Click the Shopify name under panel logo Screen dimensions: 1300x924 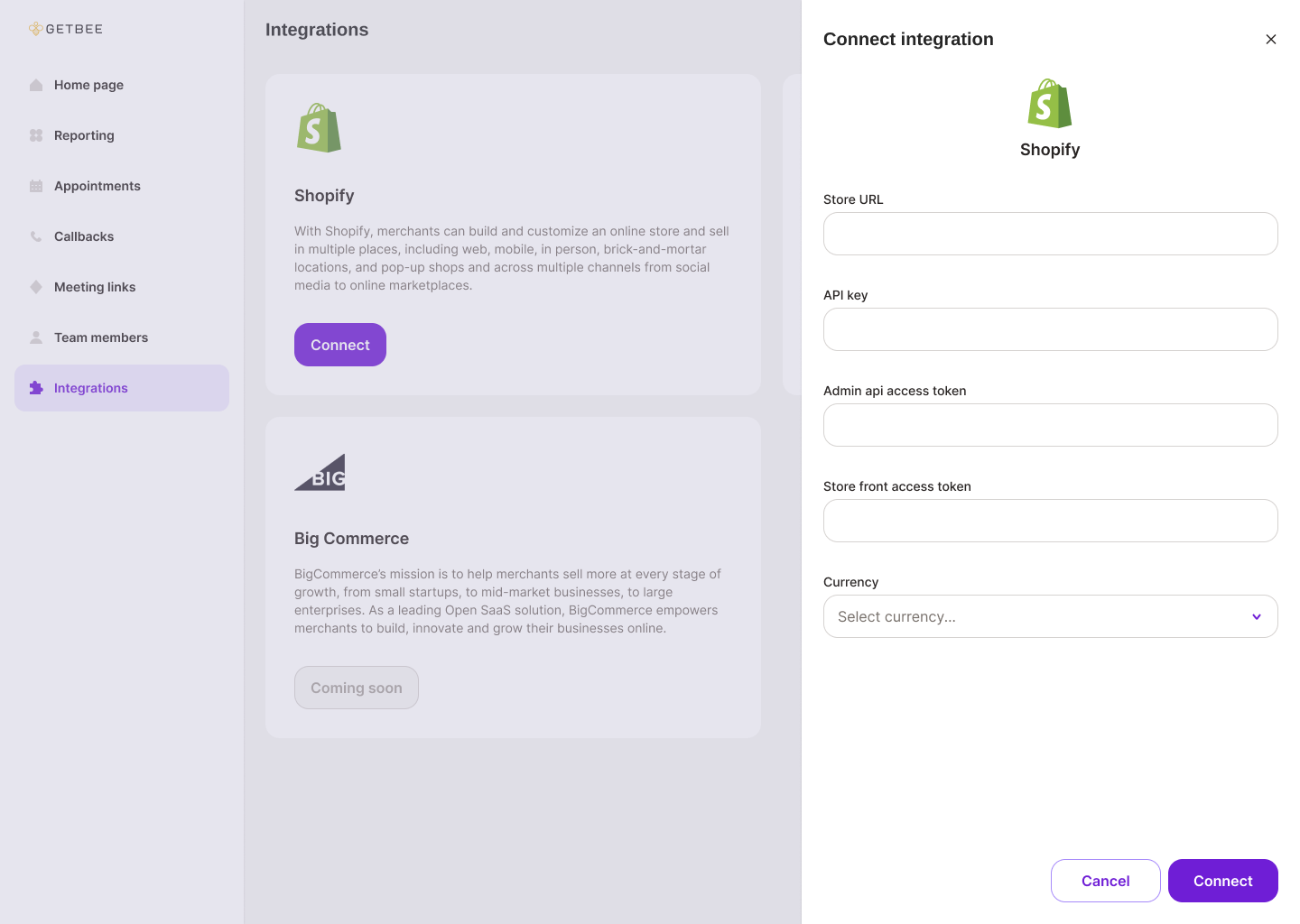tap(1050, 150)
